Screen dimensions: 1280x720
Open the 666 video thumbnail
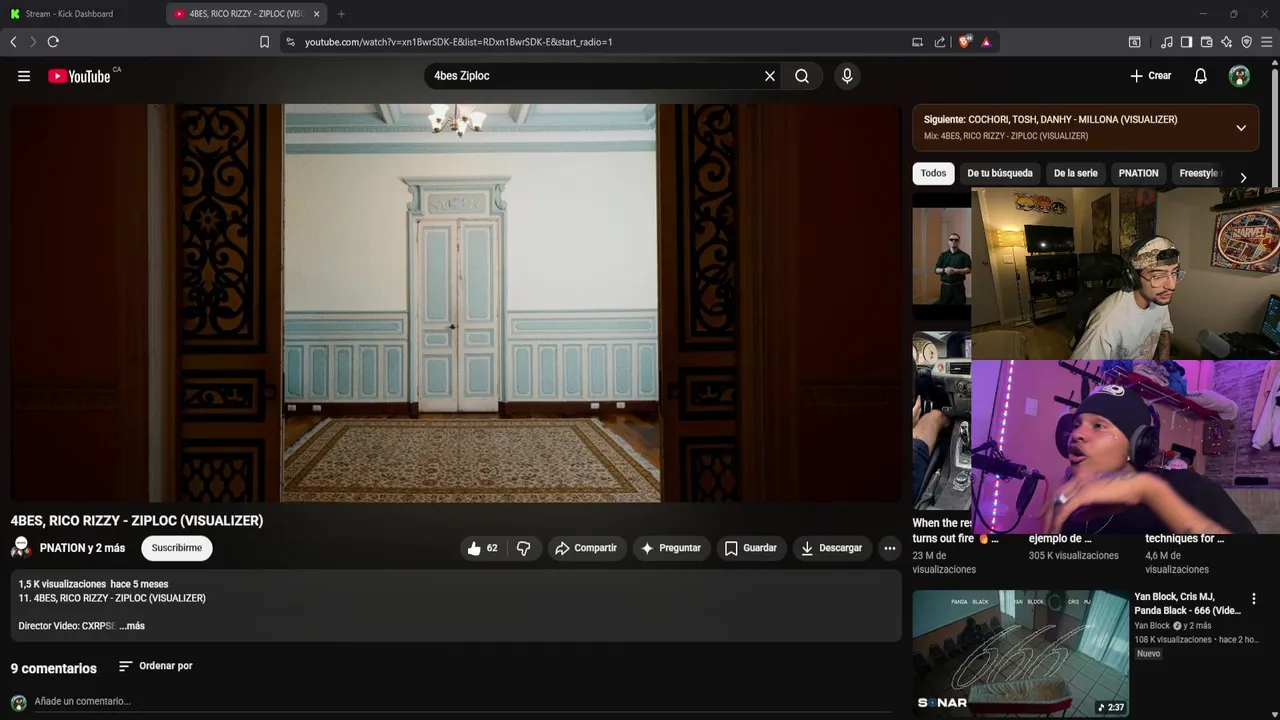pos(1020,653)
